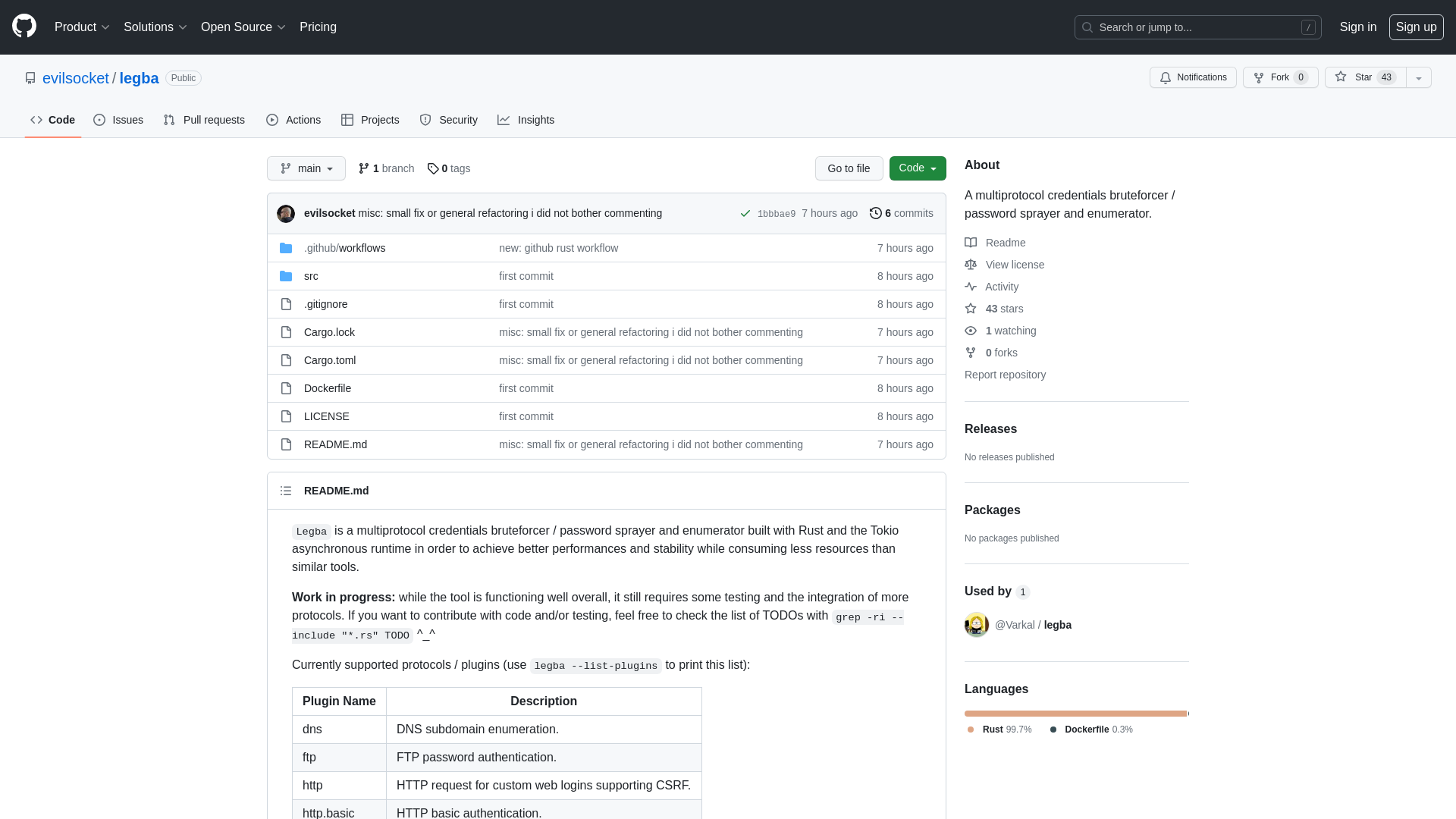Click the tag icon next to 0 tags
This screenshot has height=819, width=1456.
point(433,168)
